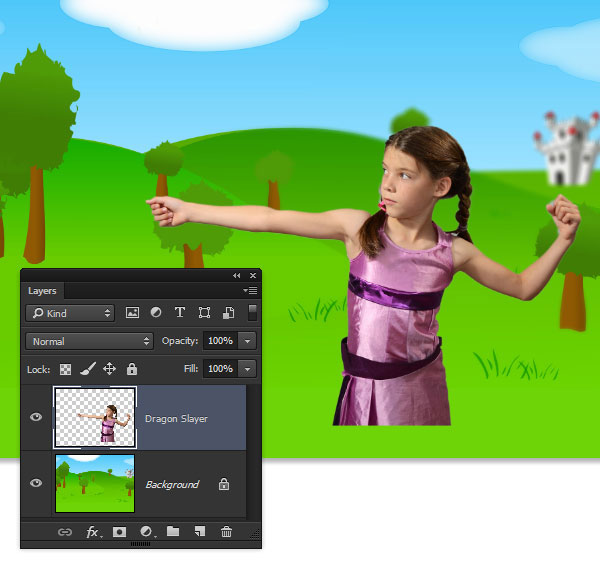The width and height of the screenshot is (600, 563).
Task: Create a new layer from panel bottom
Action: 199,532
